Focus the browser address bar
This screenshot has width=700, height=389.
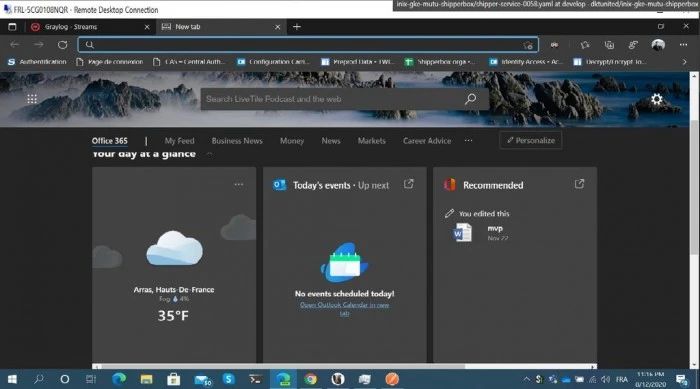tap(308, 45)
